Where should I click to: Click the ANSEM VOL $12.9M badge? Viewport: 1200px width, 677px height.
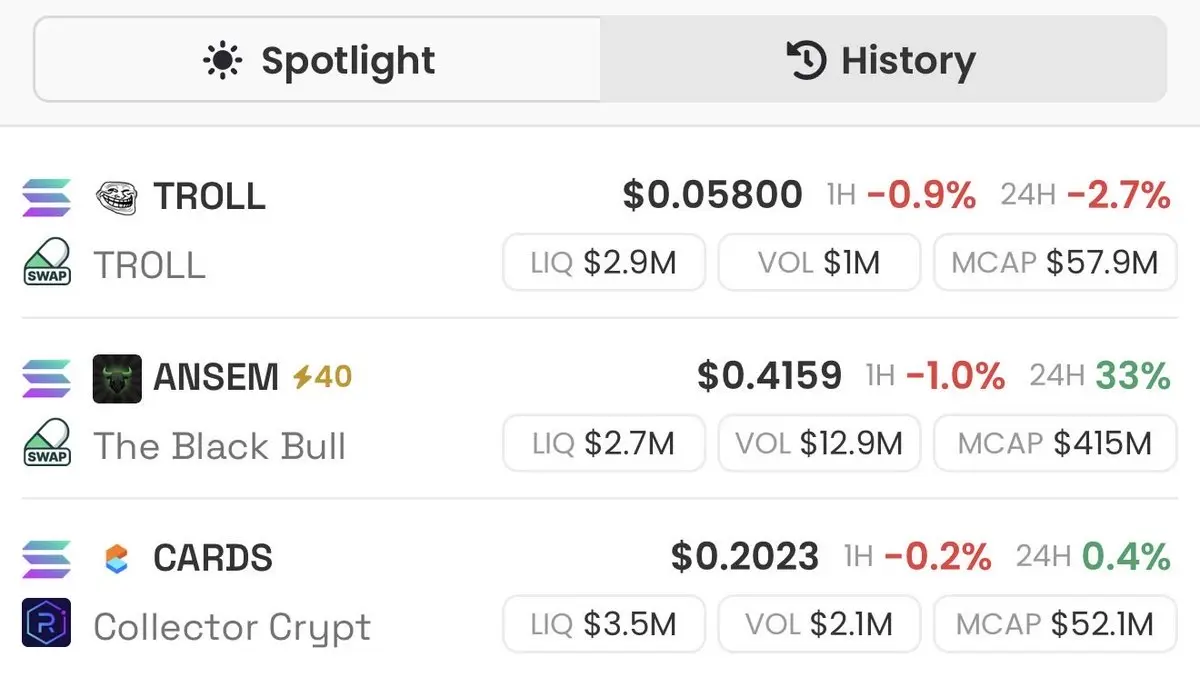[819, 444]
